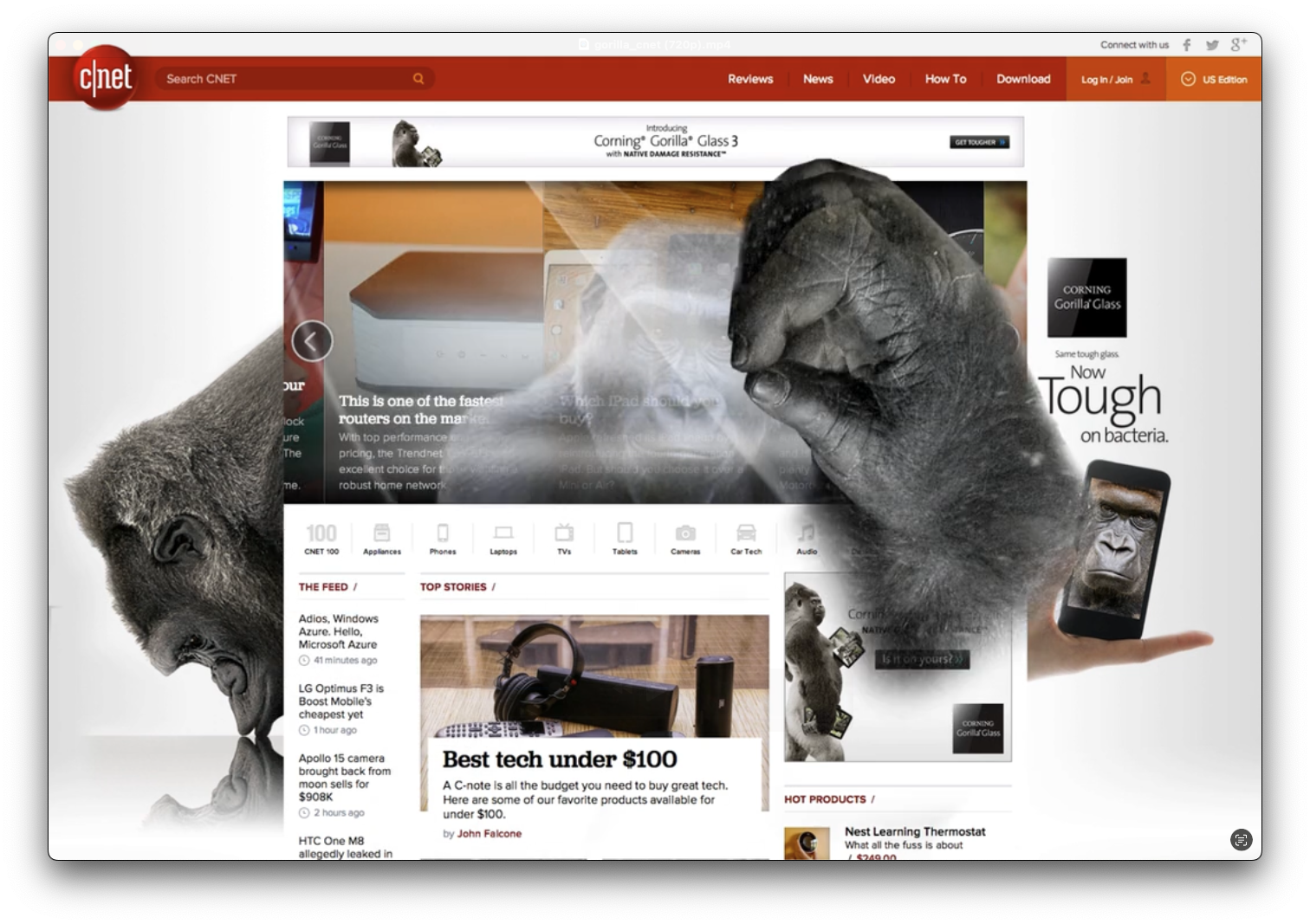Click the Corning Gorilla Glass 3 banner ad
This screenshot has width=1310, height=924.
[656, 142]
